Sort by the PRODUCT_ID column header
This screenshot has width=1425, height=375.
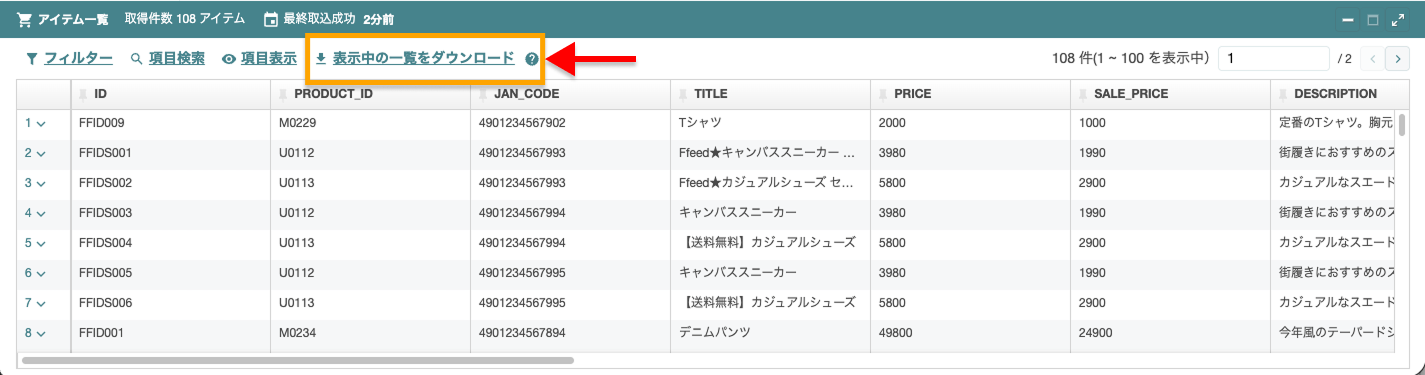(370, 94)
